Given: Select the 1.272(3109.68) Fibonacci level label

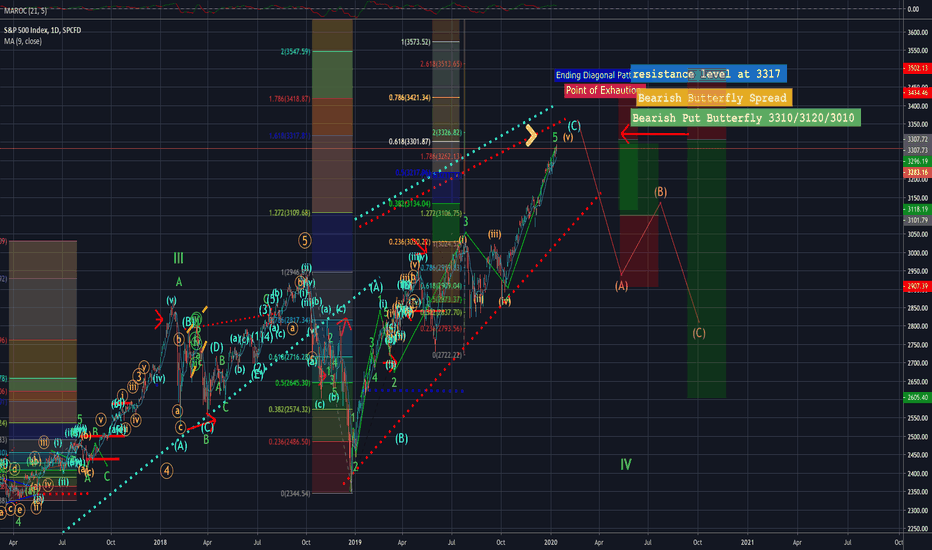Looking at the screenshot, I should tap(289, 213).
